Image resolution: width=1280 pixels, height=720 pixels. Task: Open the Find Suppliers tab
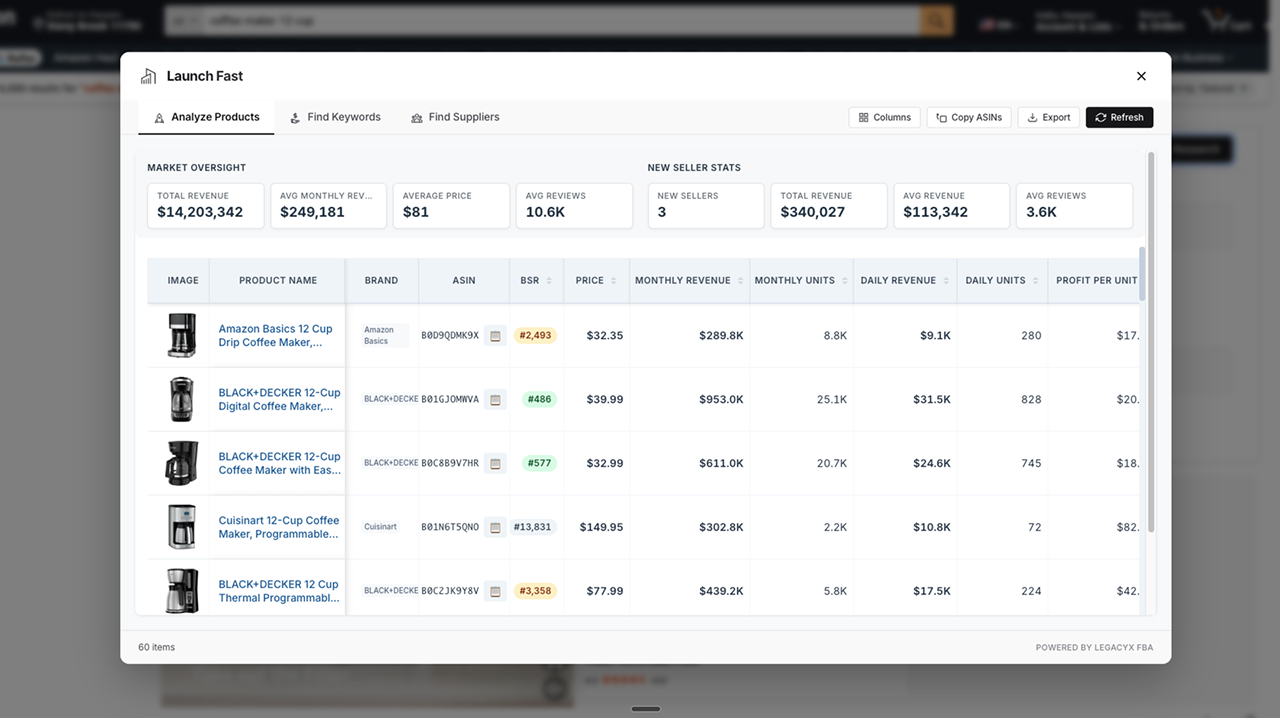pos(455,117)
